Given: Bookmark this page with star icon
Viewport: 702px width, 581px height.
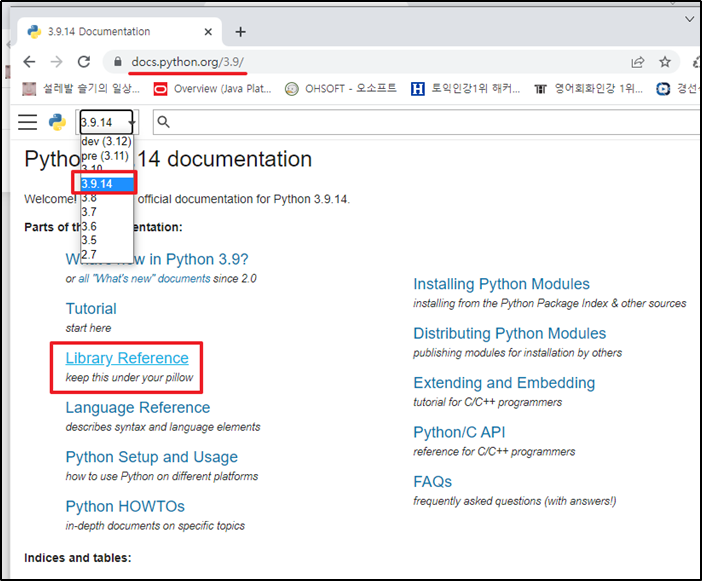Looking at the screenshot, I should (x=665, y=62).
